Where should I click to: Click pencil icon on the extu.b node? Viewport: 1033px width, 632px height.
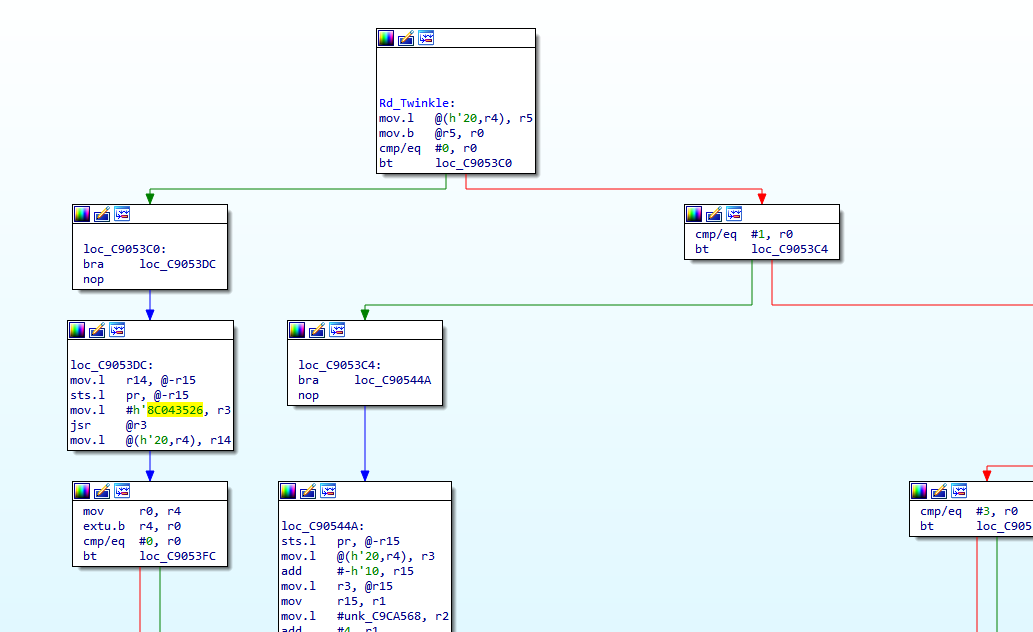pos(102,491)
